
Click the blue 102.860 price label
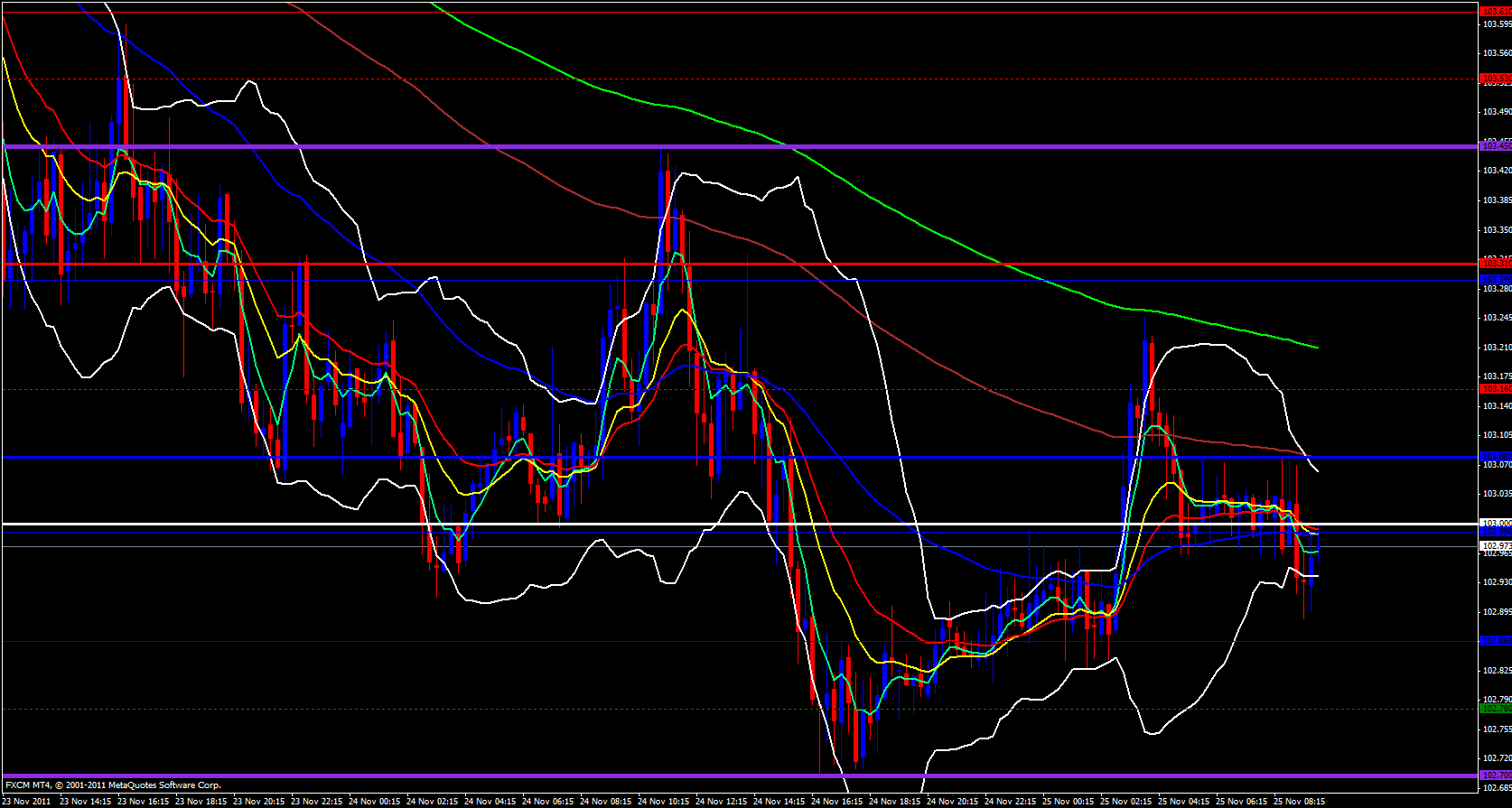click(x=1495, y=641)
